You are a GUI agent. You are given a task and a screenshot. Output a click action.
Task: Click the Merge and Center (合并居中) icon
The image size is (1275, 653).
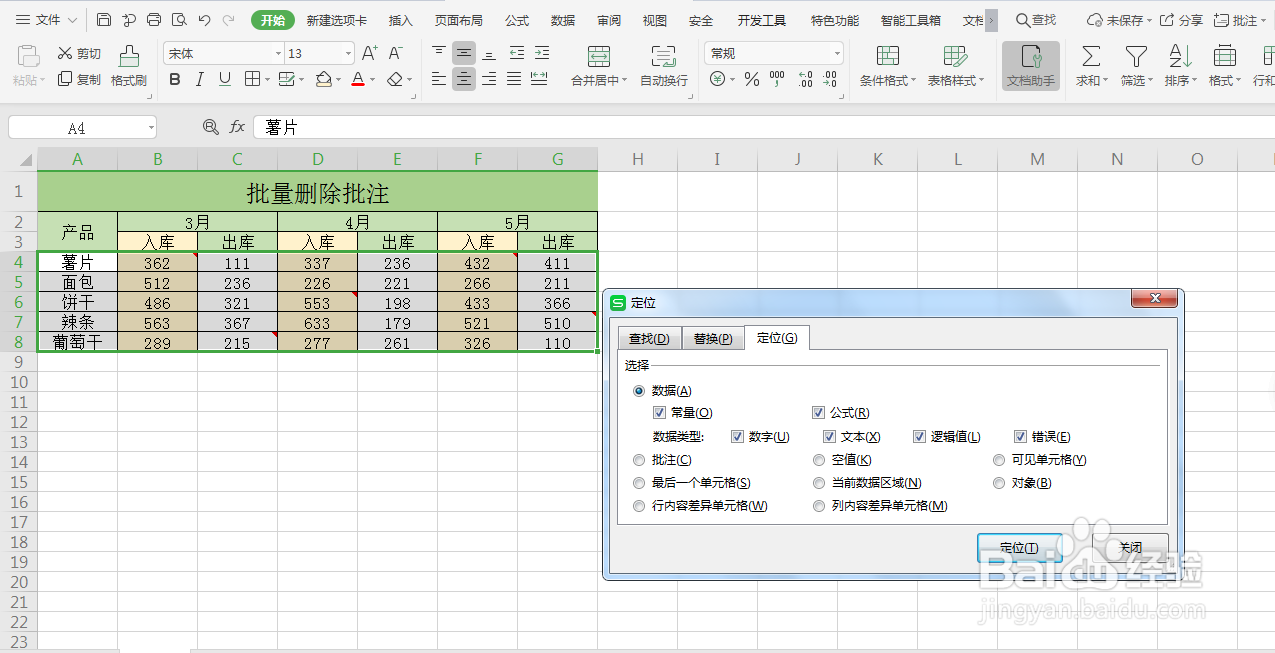[599, 57]
